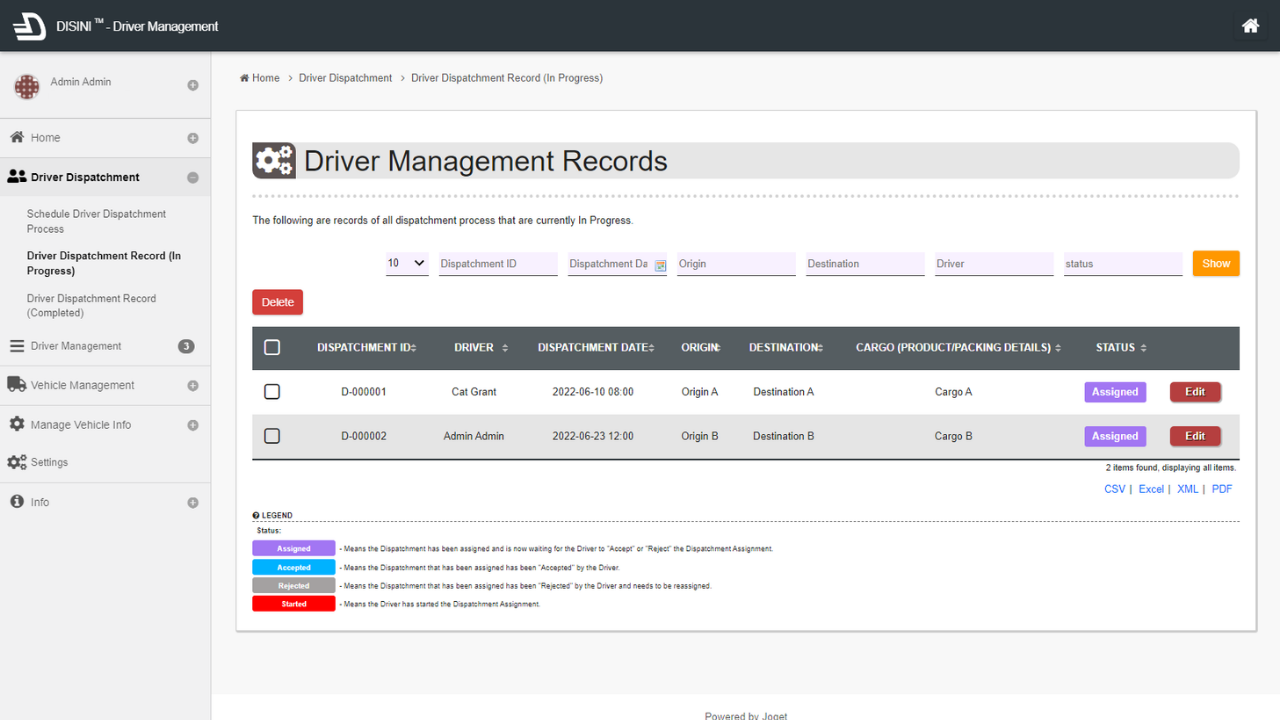Click the Vehicle Management truck icon

point(16,385)
